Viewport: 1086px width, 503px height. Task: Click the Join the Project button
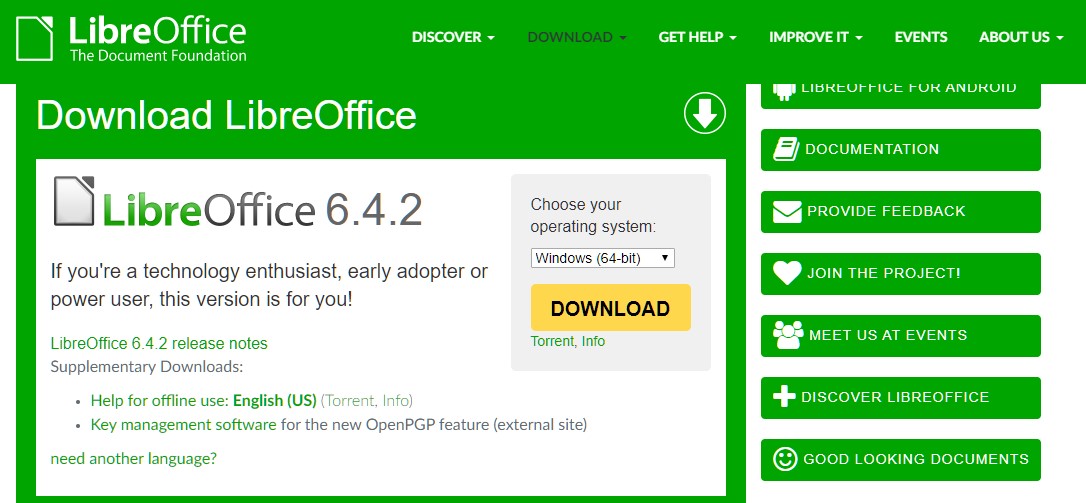click(x=900, y=274)
